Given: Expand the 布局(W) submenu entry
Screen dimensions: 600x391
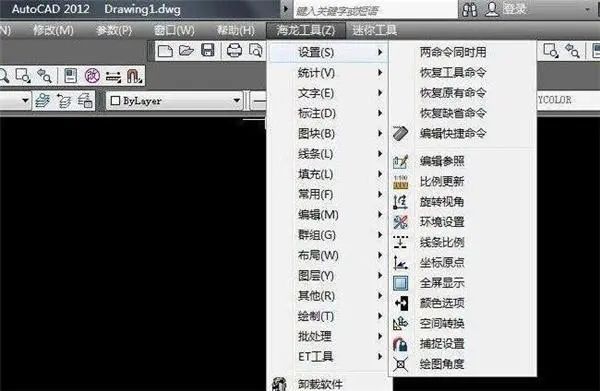Looking at the screenshot, I should pos(328,255).
